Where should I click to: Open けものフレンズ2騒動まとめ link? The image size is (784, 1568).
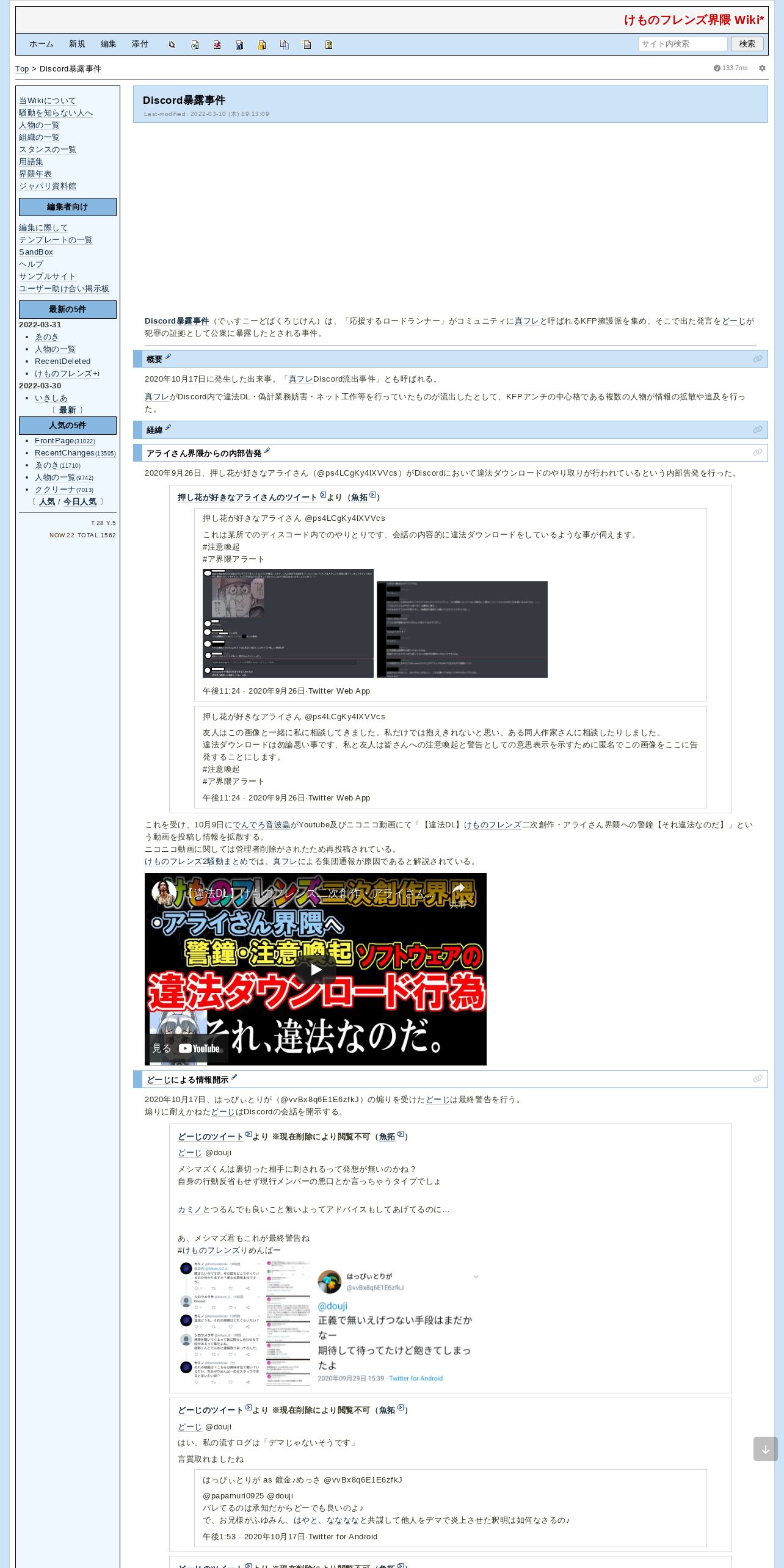pos(197,862)
